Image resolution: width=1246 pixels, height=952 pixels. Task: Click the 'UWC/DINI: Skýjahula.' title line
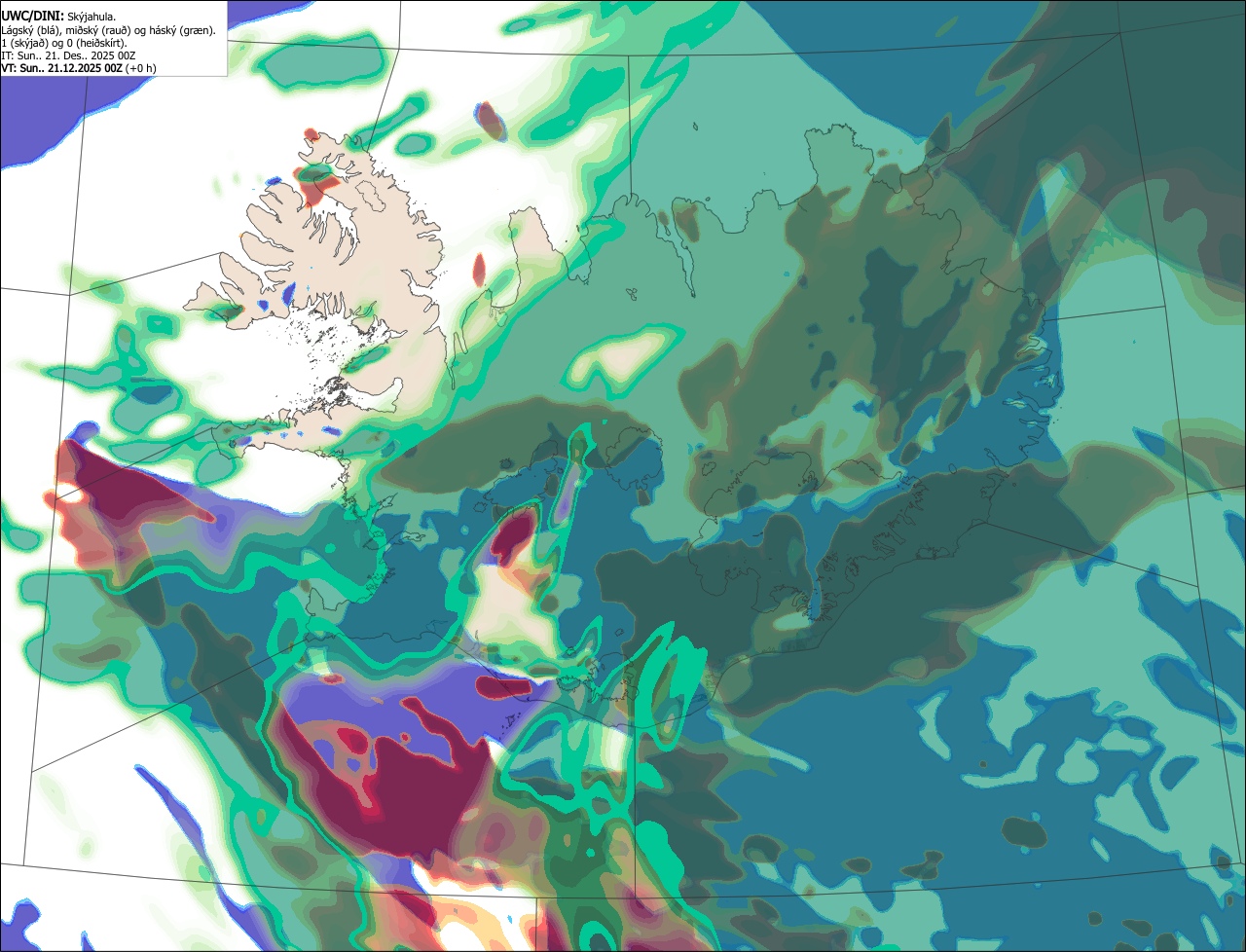pos(59,16)
